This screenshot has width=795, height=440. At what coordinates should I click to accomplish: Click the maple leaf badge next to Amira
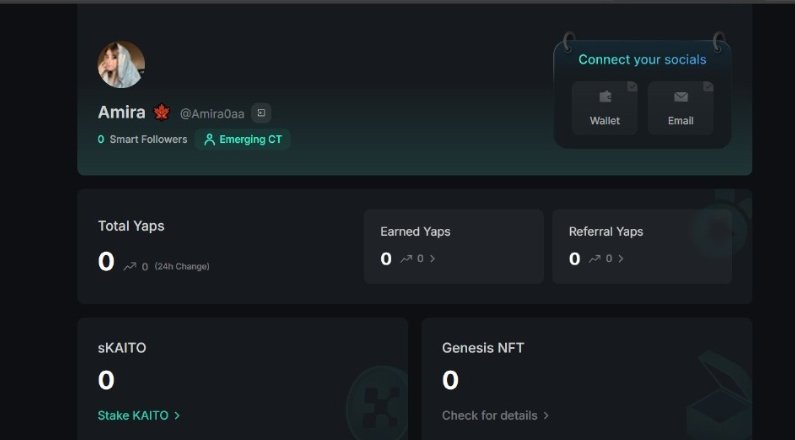coord(162,112)
